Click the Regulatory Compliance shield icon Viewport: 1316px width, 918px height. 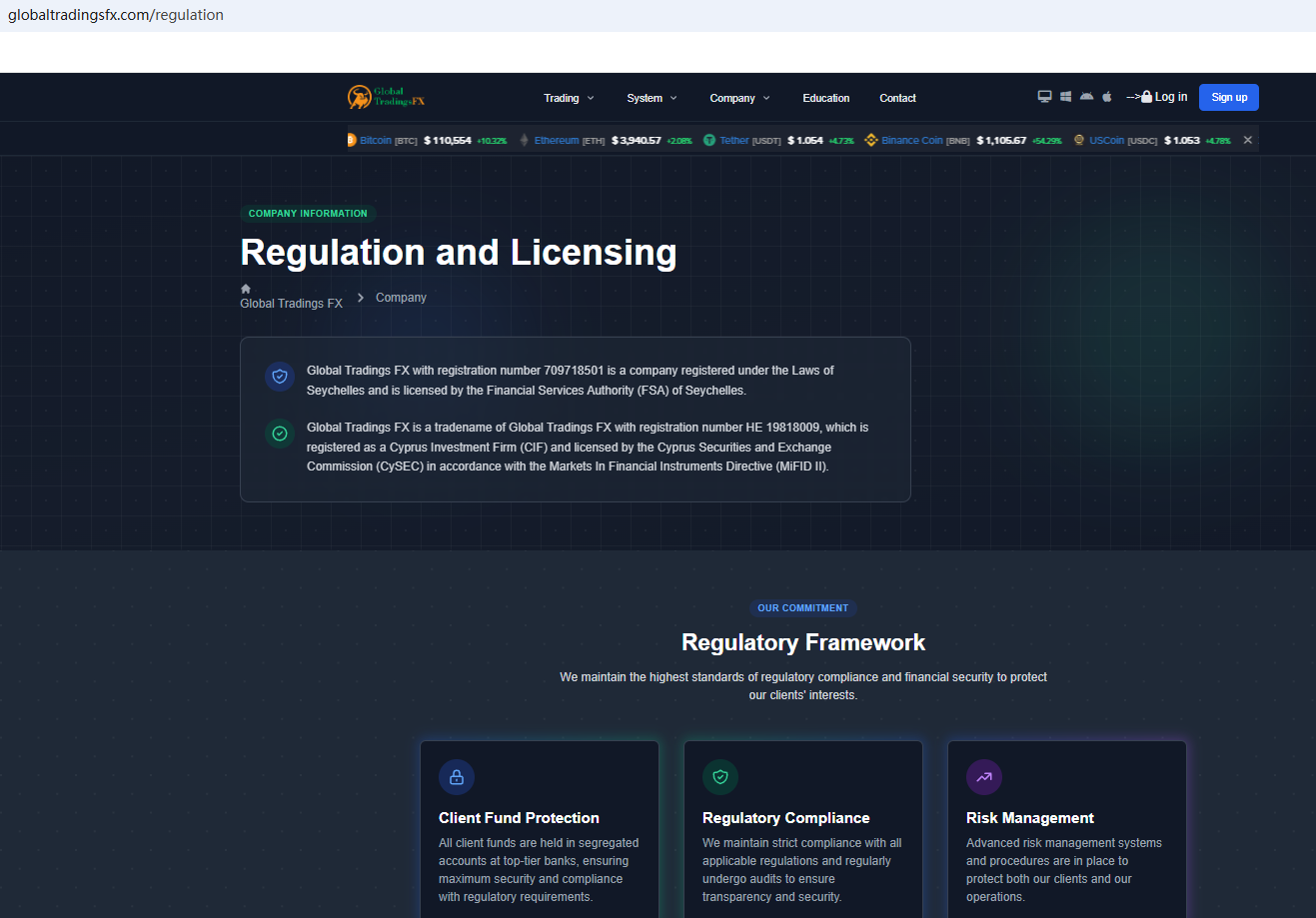720,777
